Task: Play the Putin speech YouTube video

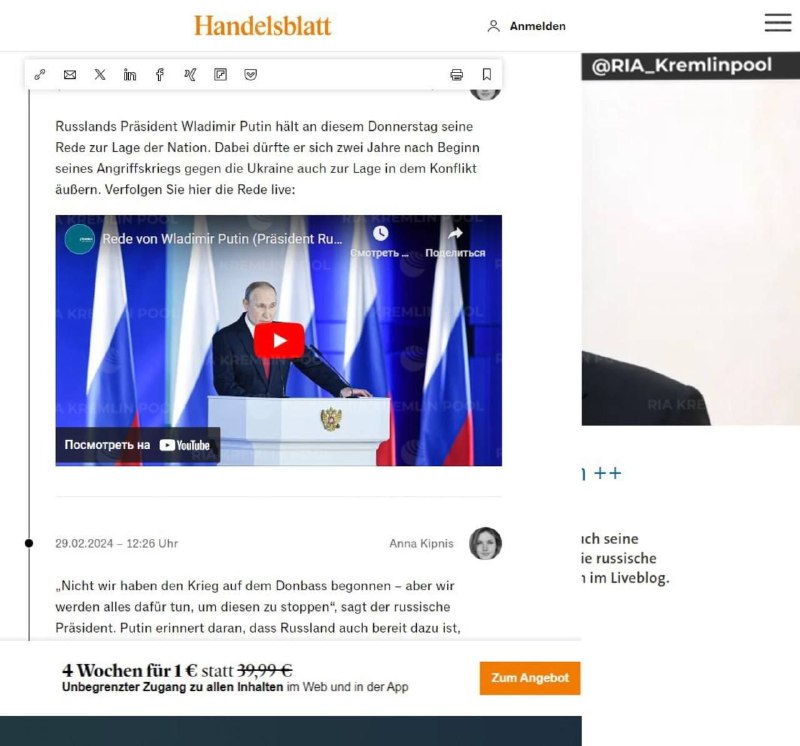Action: click(x=279, y=340)
